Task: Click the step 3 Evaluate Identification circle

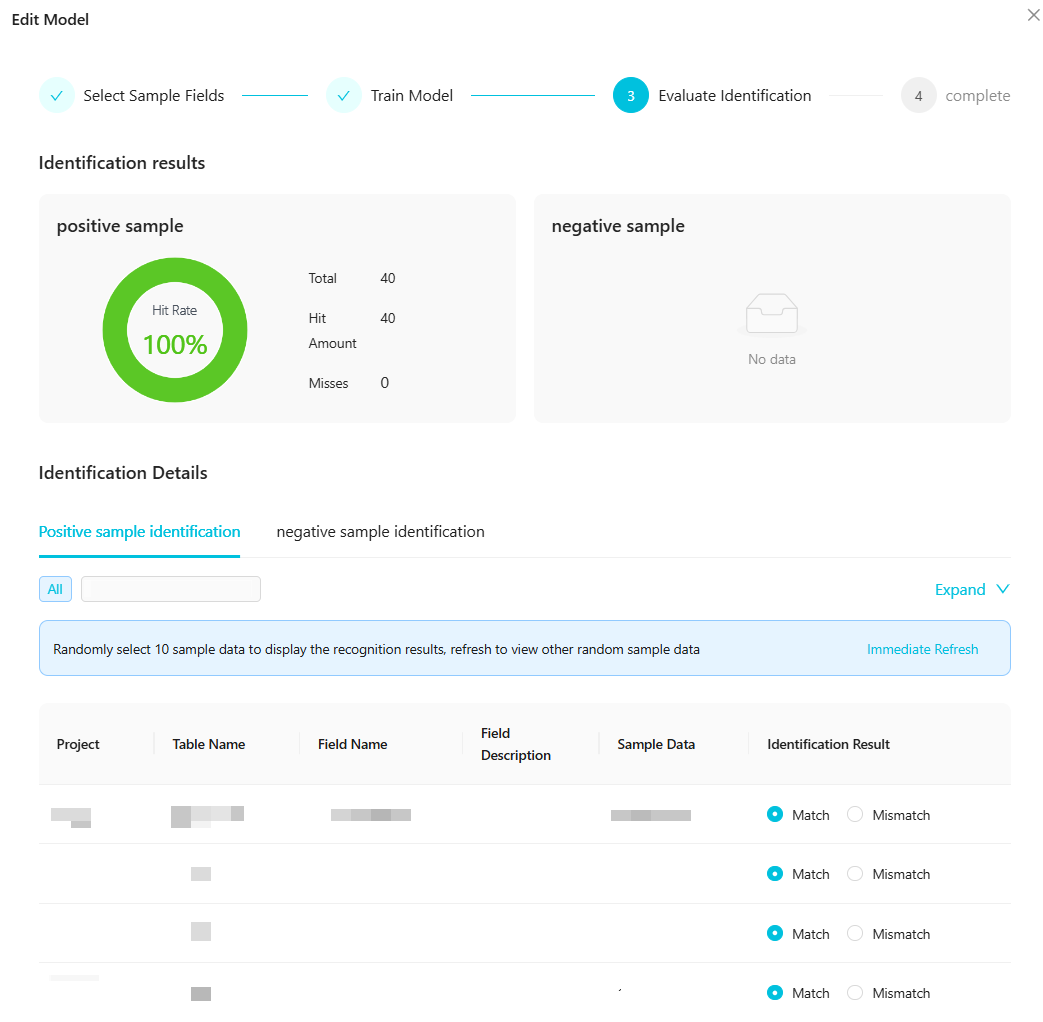Action: [x=631, y=96]
